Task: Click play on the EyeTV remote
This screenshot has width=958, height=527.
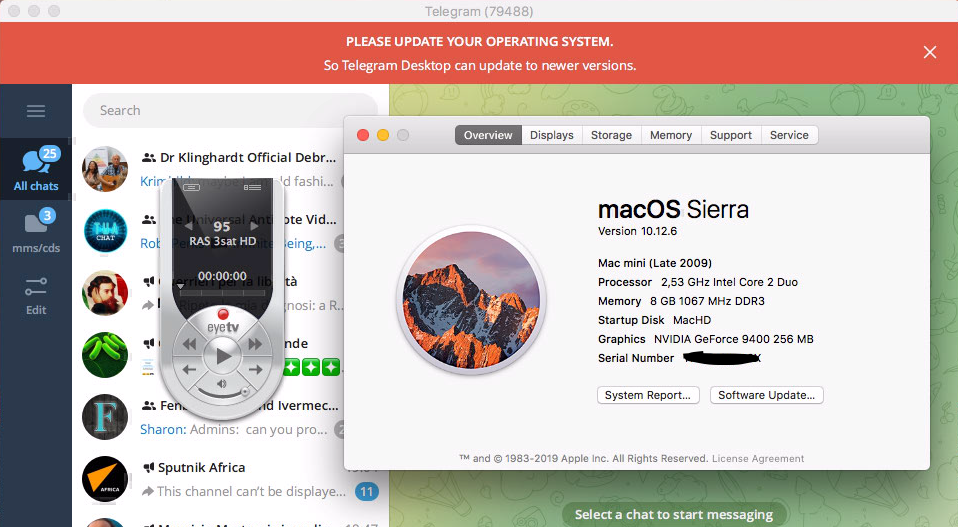Action: pyautogui.click(x=222, y=356)
